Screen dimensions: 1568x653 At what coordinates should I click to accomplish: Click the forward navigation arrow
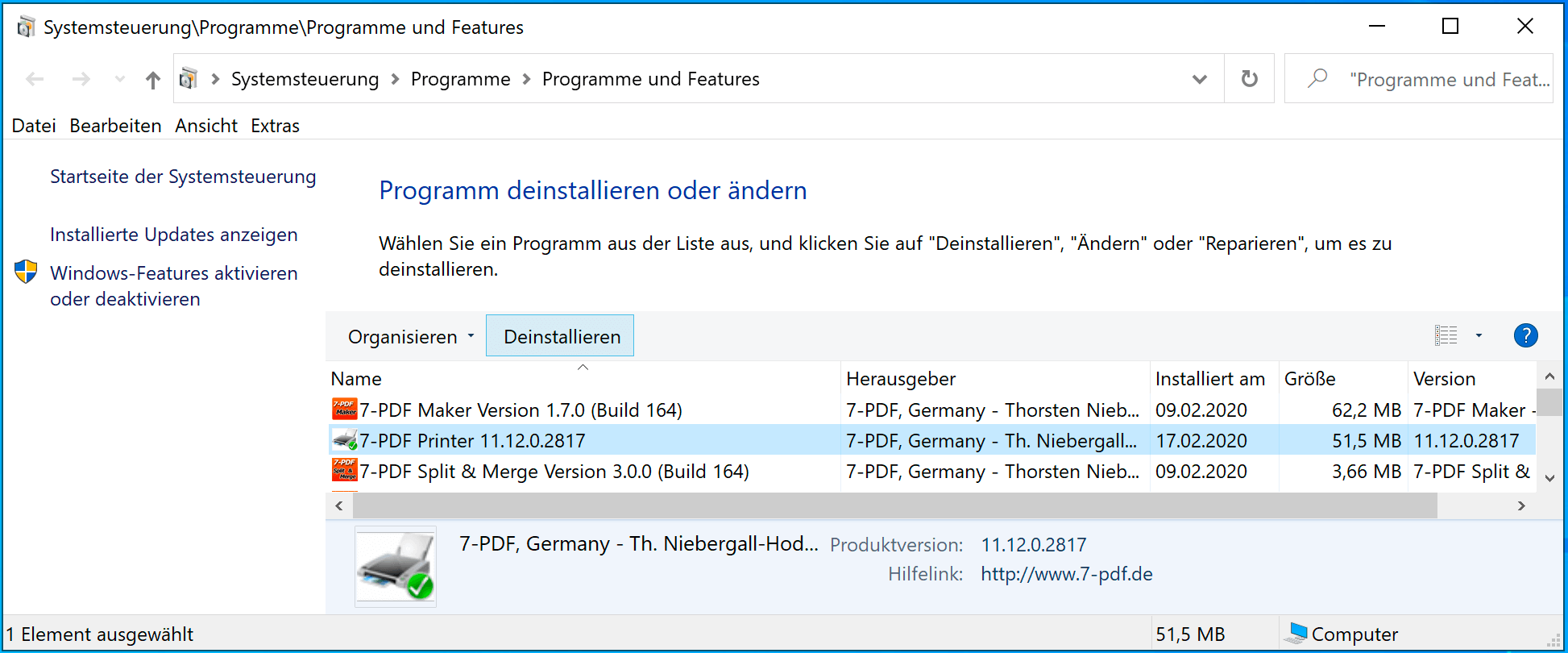(81, 79)
